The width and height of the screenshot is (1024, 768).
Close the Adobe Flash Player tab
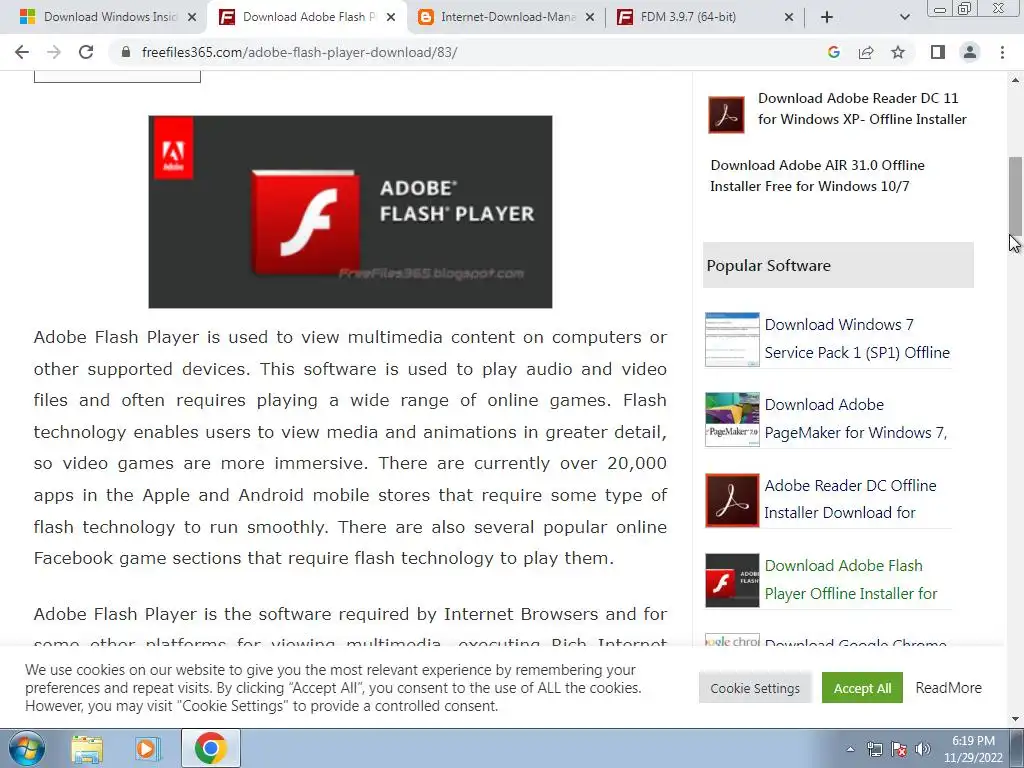tap(391, 17)
